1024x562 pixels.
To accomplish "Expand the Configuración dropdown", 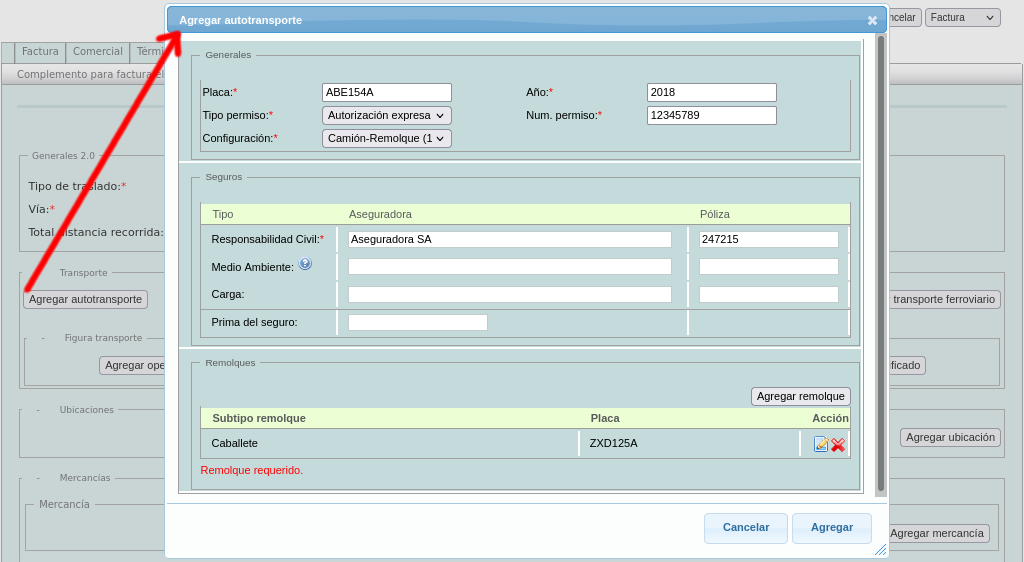I will pos(386,138).
